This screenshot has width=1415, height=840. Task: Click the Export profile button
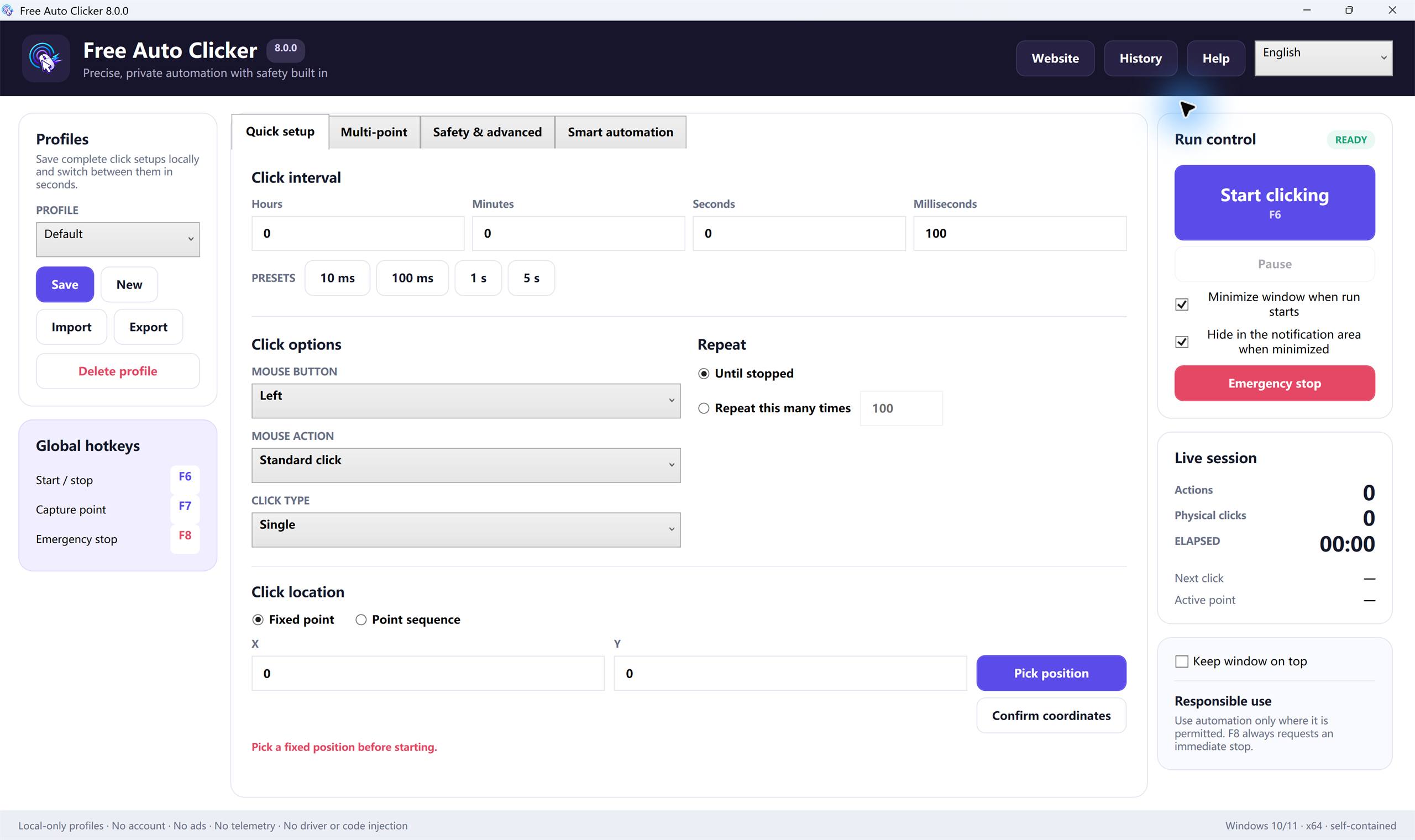pos(148,327)
